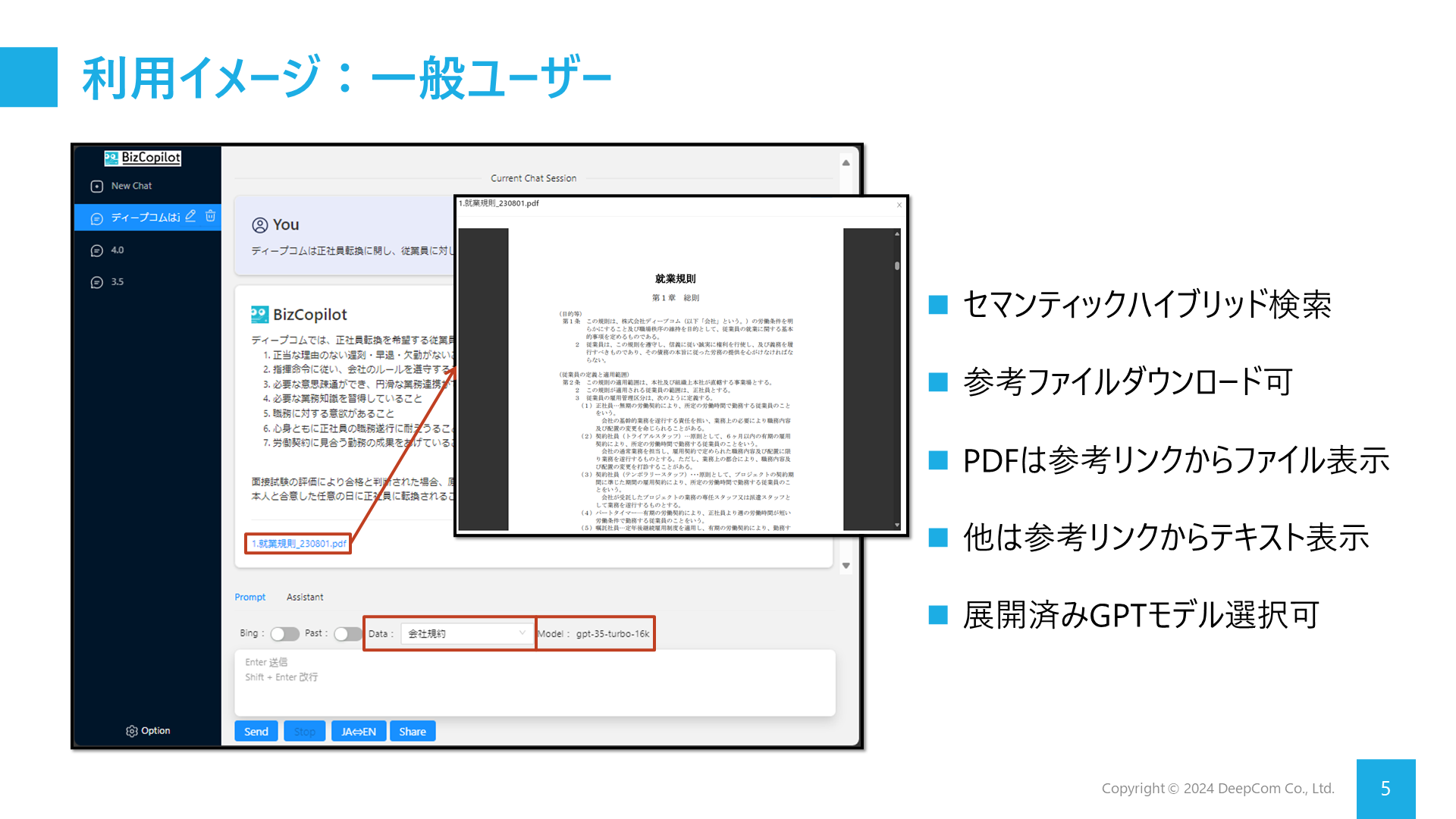Delete current chat with trash icon
1456x819 pixels.
click(211, 216)
